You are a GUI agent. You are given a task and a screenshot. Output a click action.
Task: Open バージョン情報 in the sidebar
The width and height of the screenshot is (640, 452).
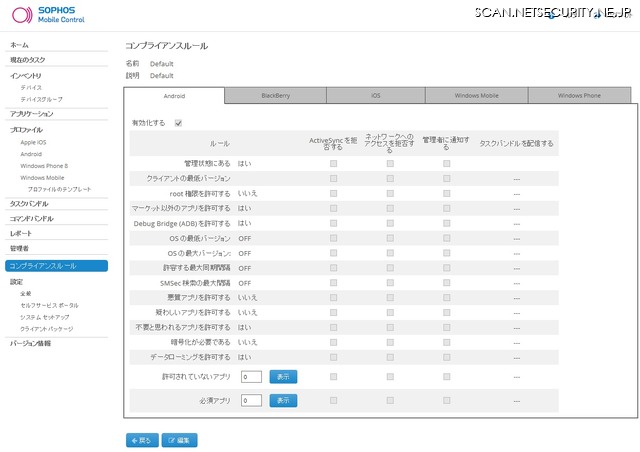[30, 343]
